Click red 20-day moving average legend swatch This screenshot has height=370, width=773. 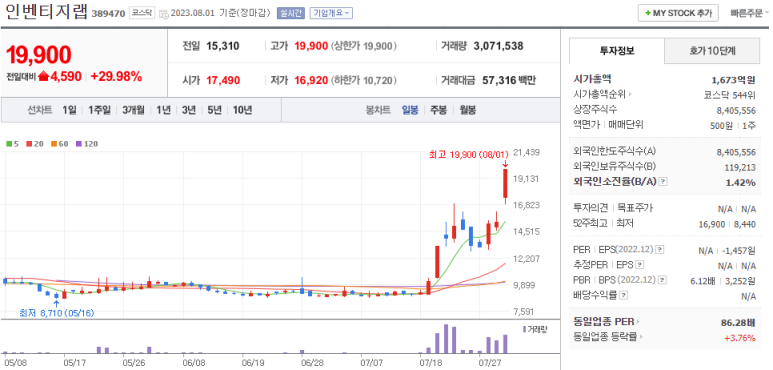(29, 144)
